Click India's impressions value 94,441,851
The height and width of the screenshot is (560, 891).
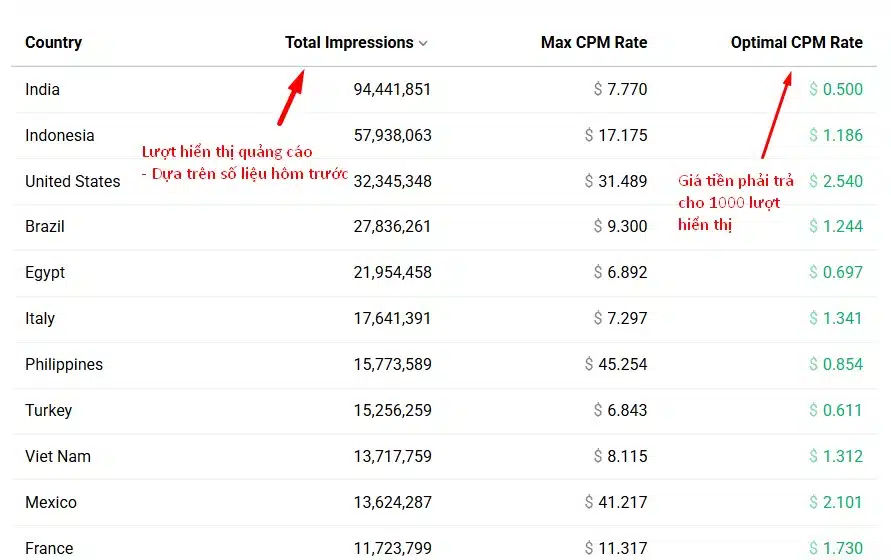(392, 90)
